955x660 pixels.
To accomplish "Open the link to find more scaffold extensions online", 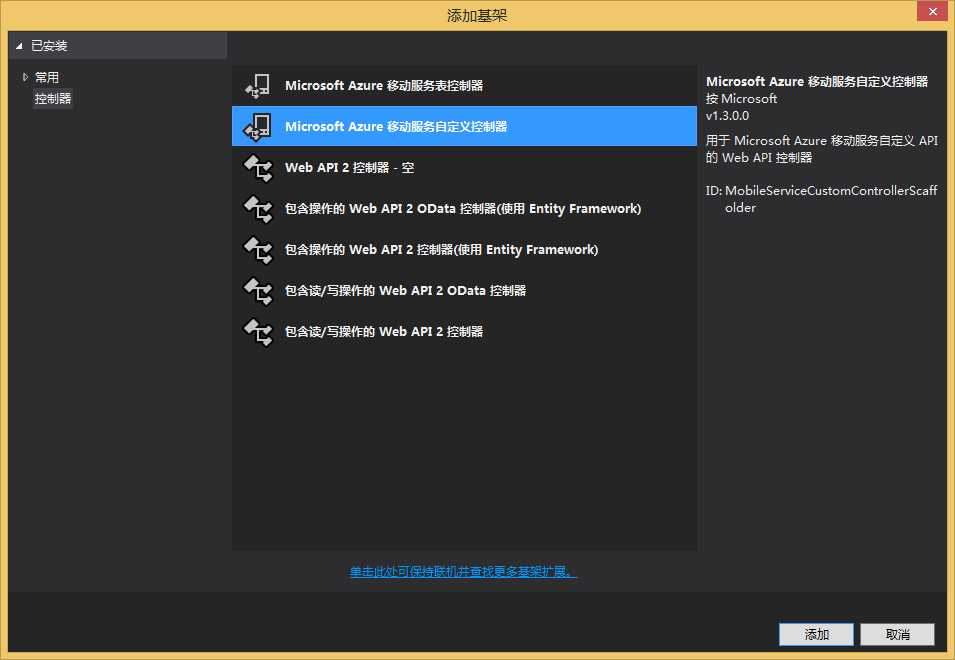I will tap(463, 571).
